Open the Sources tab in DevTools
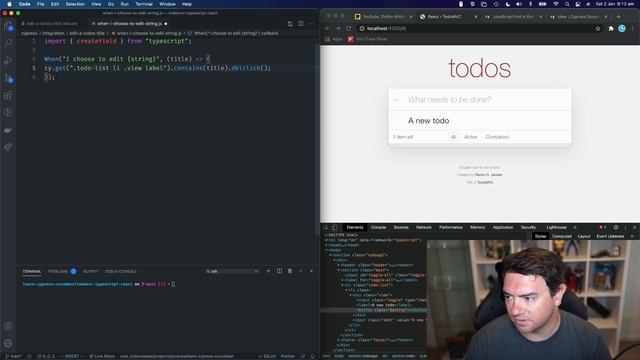This screenshot has width=640, height=360. (401, 227)
